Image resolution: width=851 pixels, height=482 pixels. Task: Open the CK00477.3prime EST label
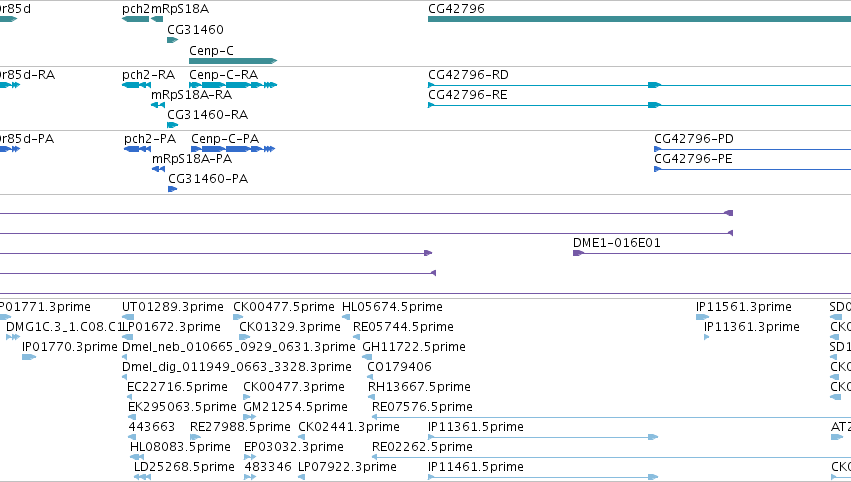[294, 387]
